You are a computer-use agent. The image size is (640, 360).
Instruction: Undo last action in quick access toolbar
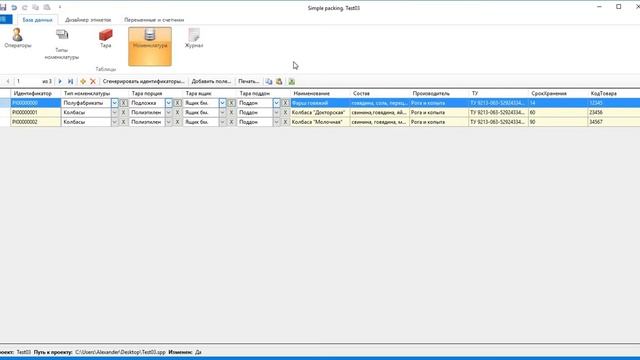[14, 7]
